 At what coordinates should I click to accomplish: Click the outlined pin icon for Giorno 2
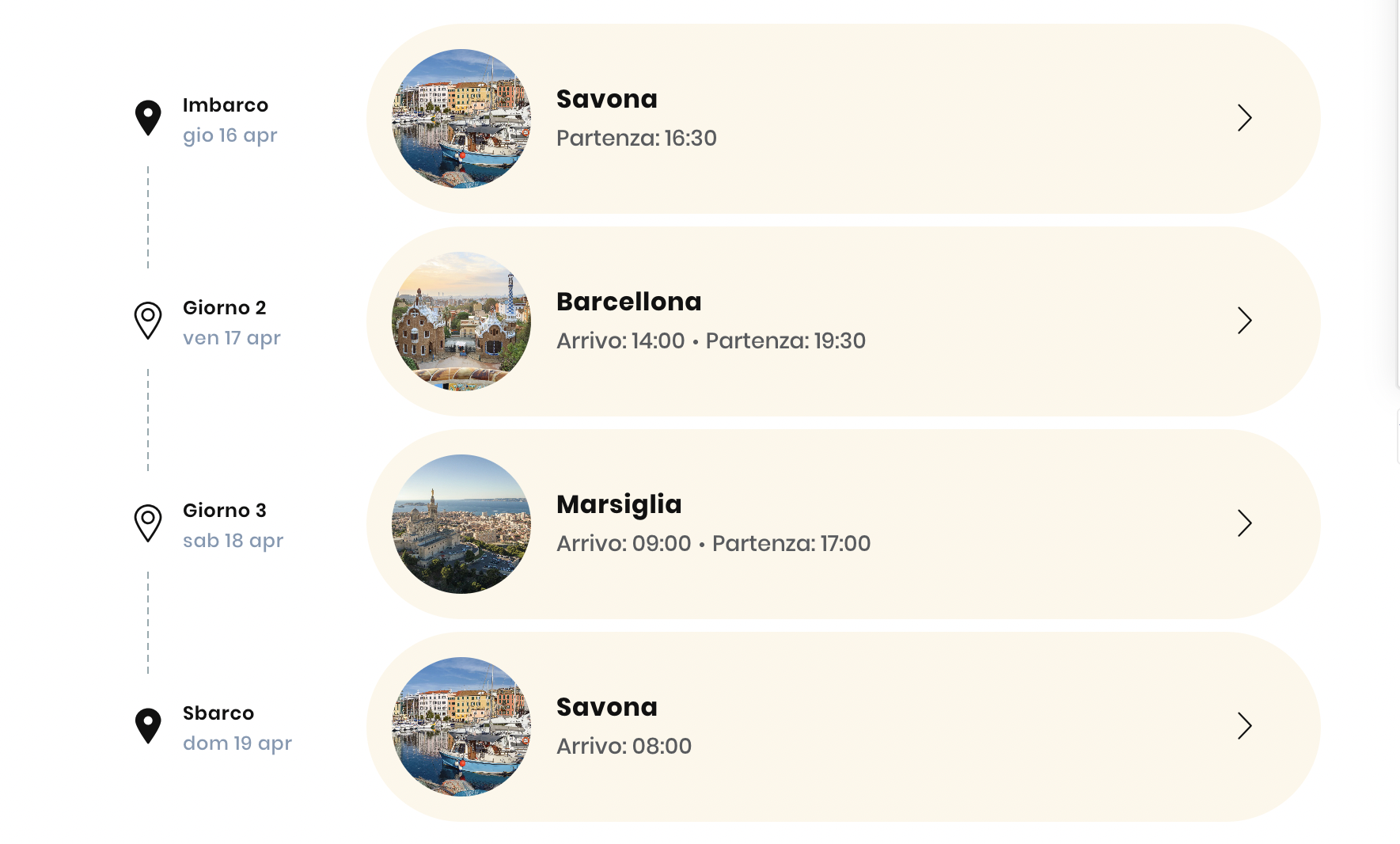pyautogui.click(x=148, y=320)
